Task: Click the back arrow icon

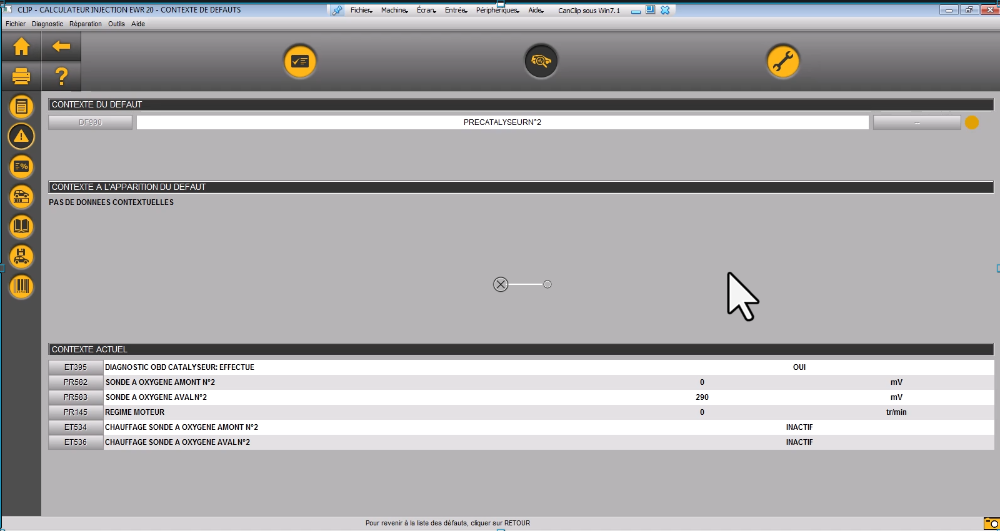Action: pos(61,46)
